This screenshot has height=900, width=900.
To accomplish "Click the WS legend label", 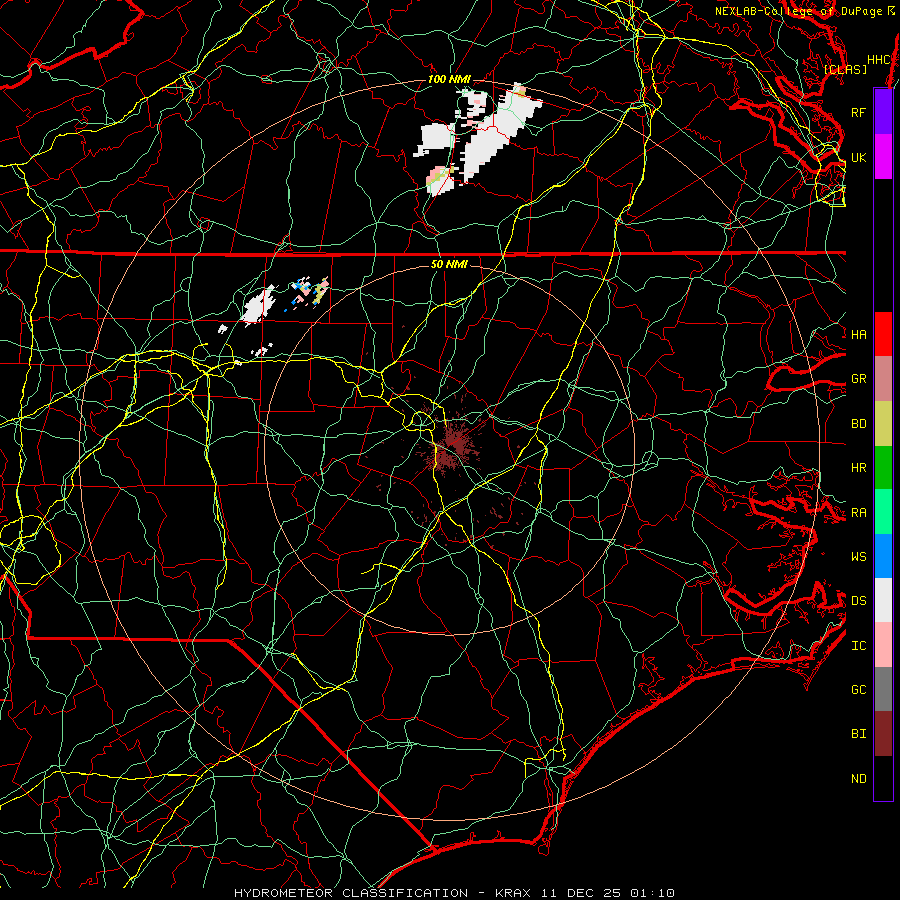I will [858, 556].
